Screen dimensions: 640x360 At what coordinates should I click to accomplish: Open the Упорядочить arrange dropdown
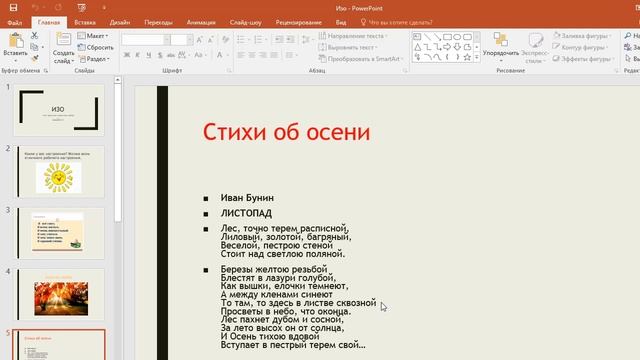[501, 47]
